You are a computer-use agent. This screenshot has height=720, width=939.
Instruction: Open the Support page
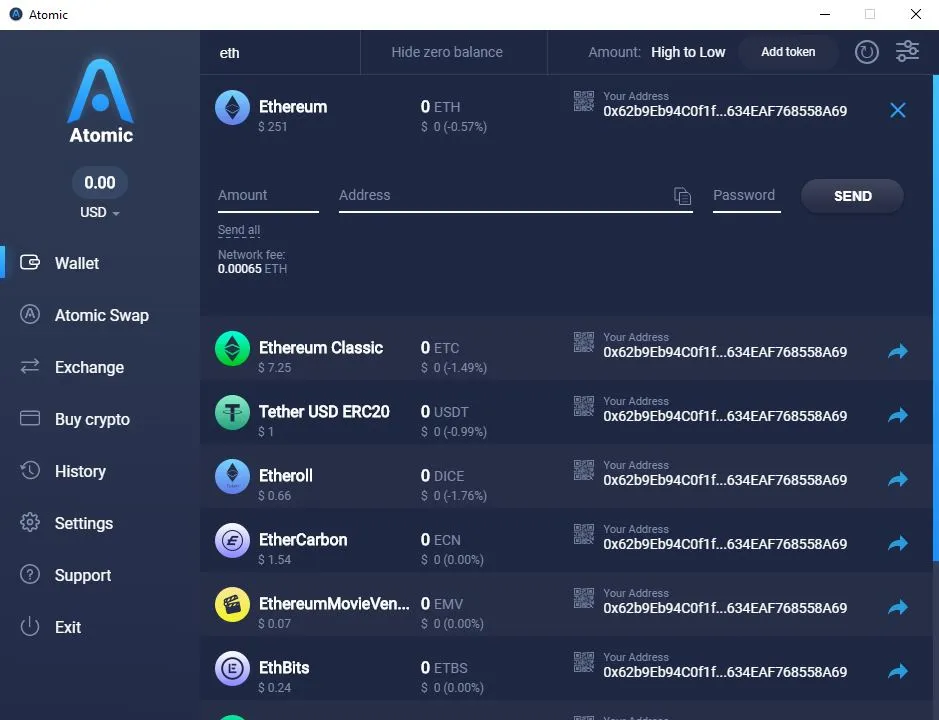pyautogui.click(x=83, y=575)
